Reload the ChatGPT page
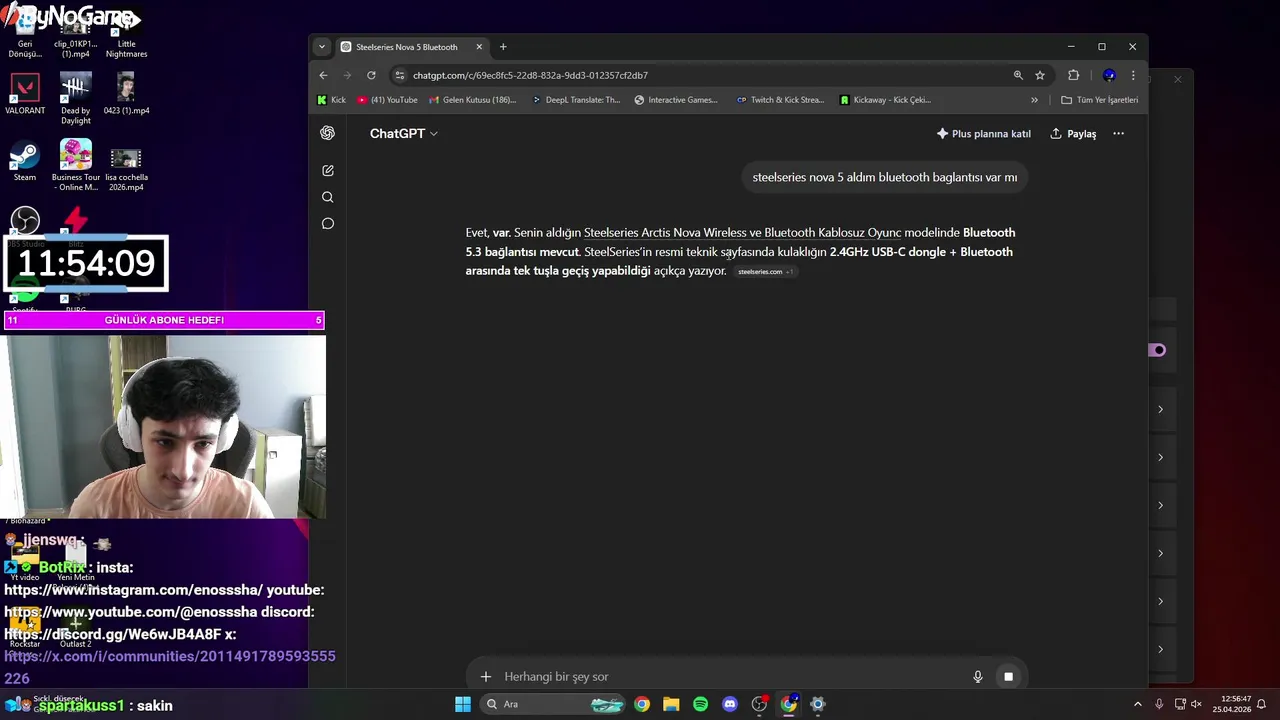 point(371,75)
